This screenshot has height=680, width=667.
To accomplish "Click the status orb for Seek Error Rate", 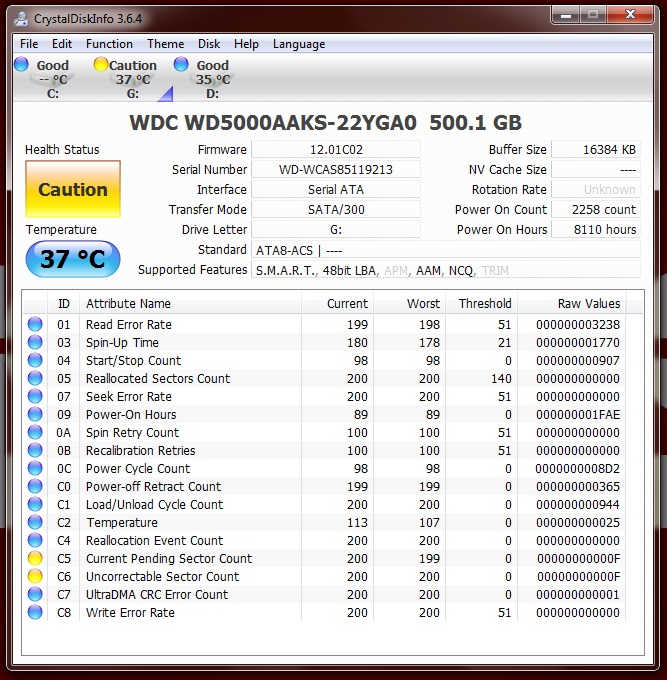I will [x=35, y=396].
